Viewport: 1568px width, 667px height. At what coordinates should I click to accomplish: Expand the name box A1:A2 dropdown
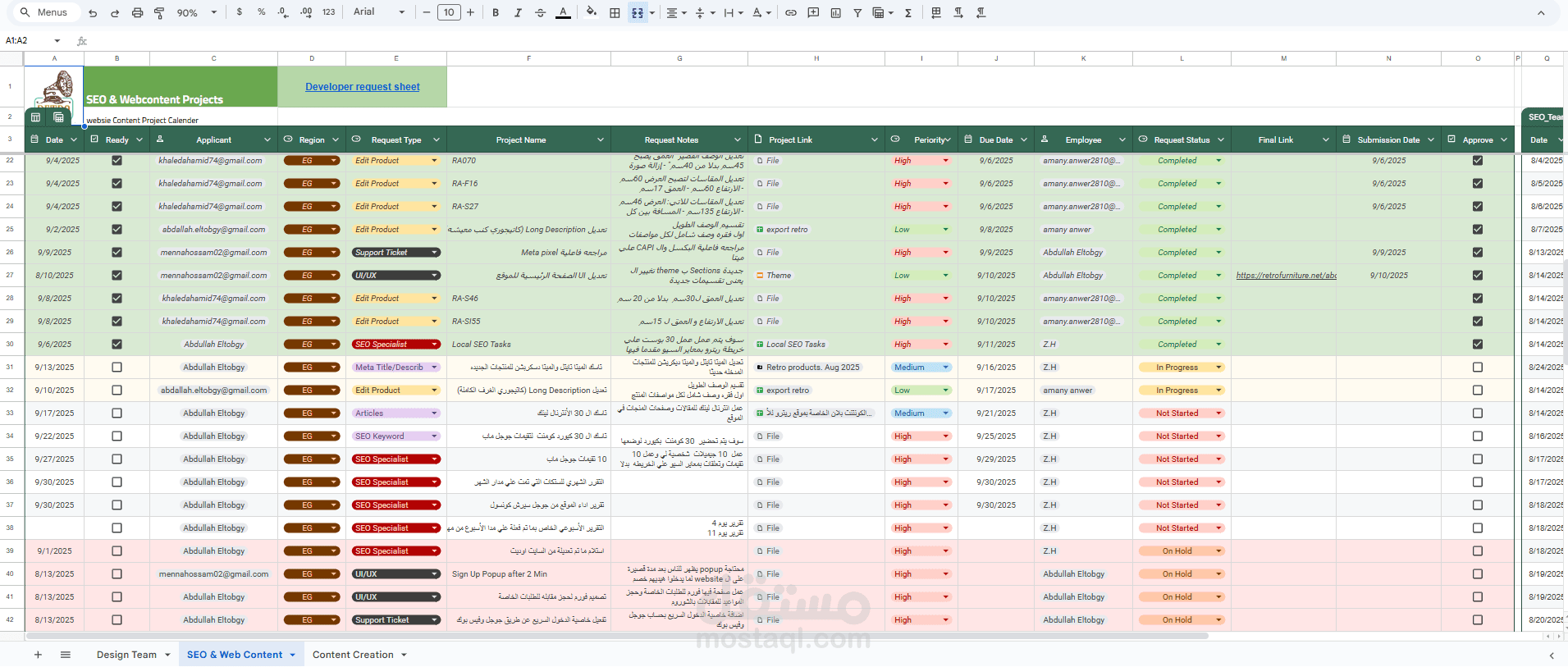(x=57, y=40)
